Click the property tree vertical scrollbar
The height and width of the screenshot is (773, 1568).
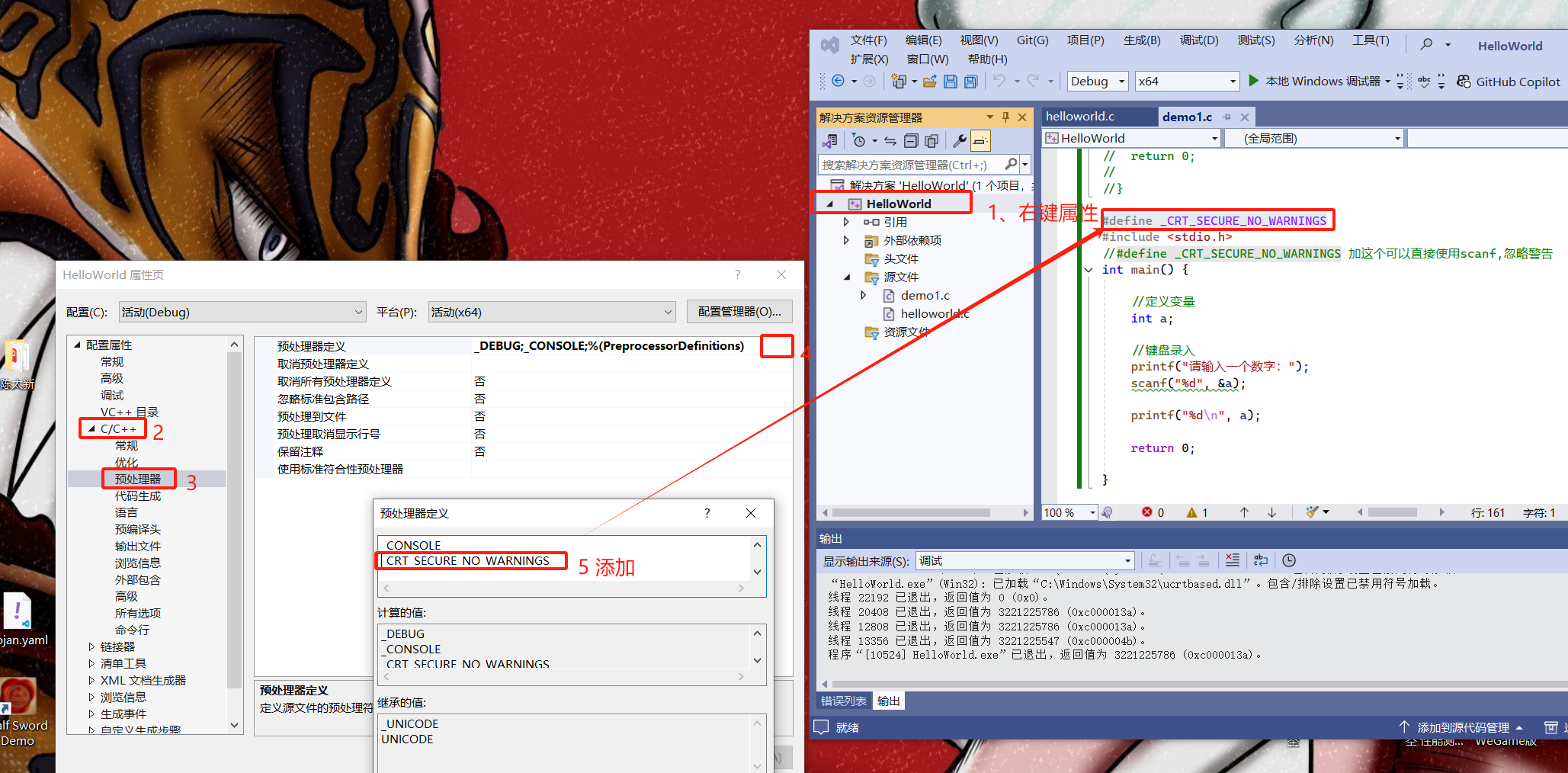pyautogui.click(x=234, y=535)
